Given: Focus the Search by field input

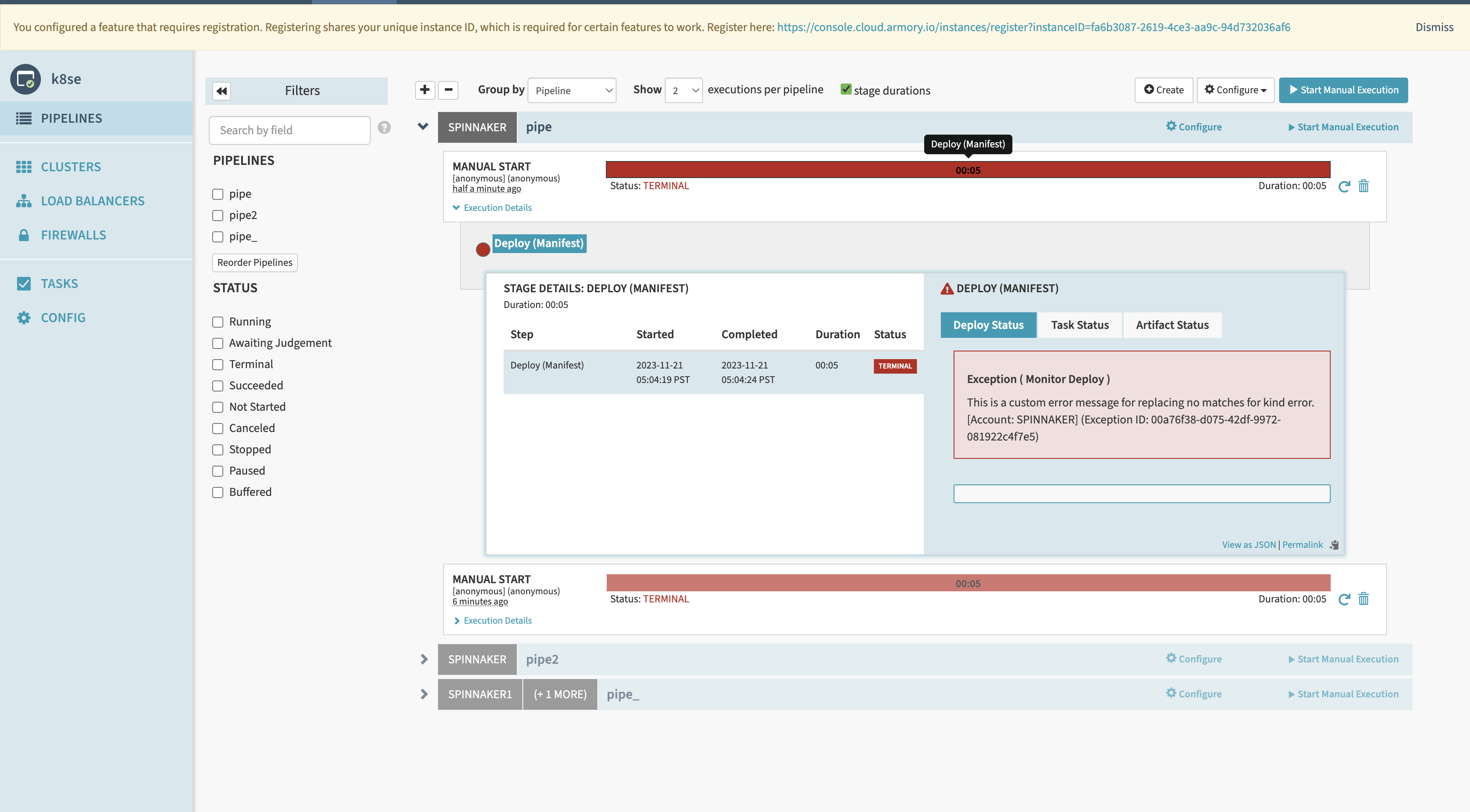Looking at the screenshot, I should click(289, 130).
